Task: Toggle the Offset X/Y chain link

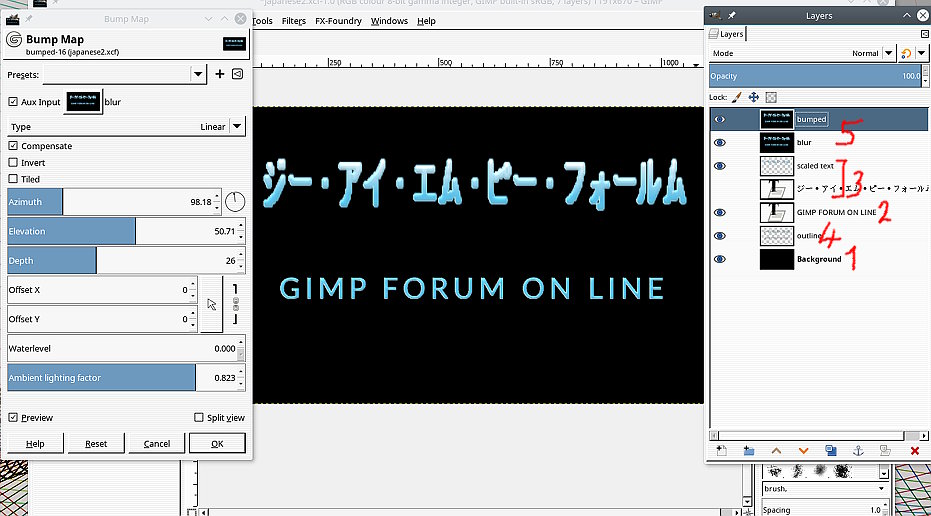Action: click(x=235, y=305)
